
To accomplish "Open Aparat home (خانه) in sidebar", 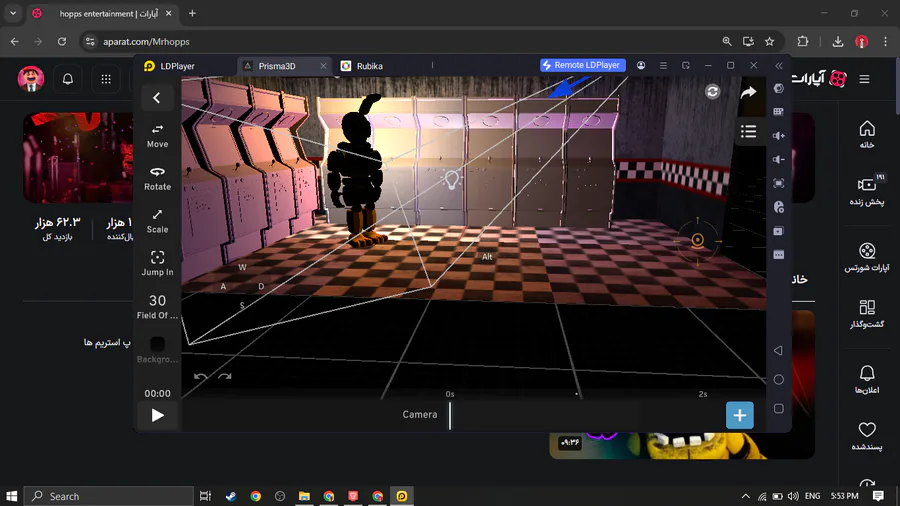I will (867, 135).
